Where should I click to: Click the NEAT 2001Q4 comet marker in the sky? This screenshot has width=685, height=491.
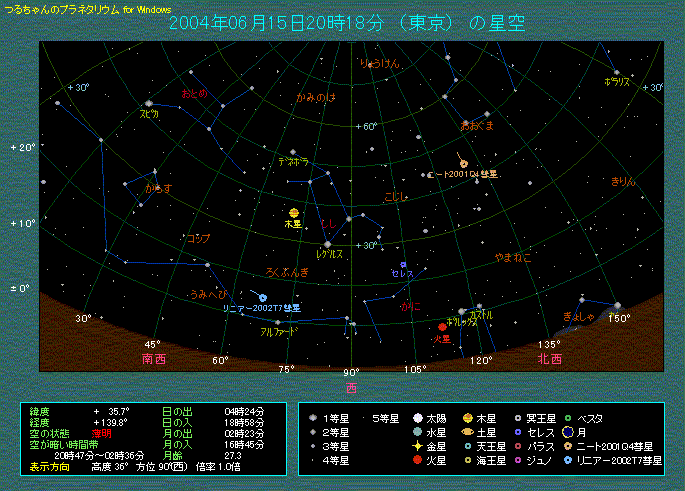[x=463, y=164]
